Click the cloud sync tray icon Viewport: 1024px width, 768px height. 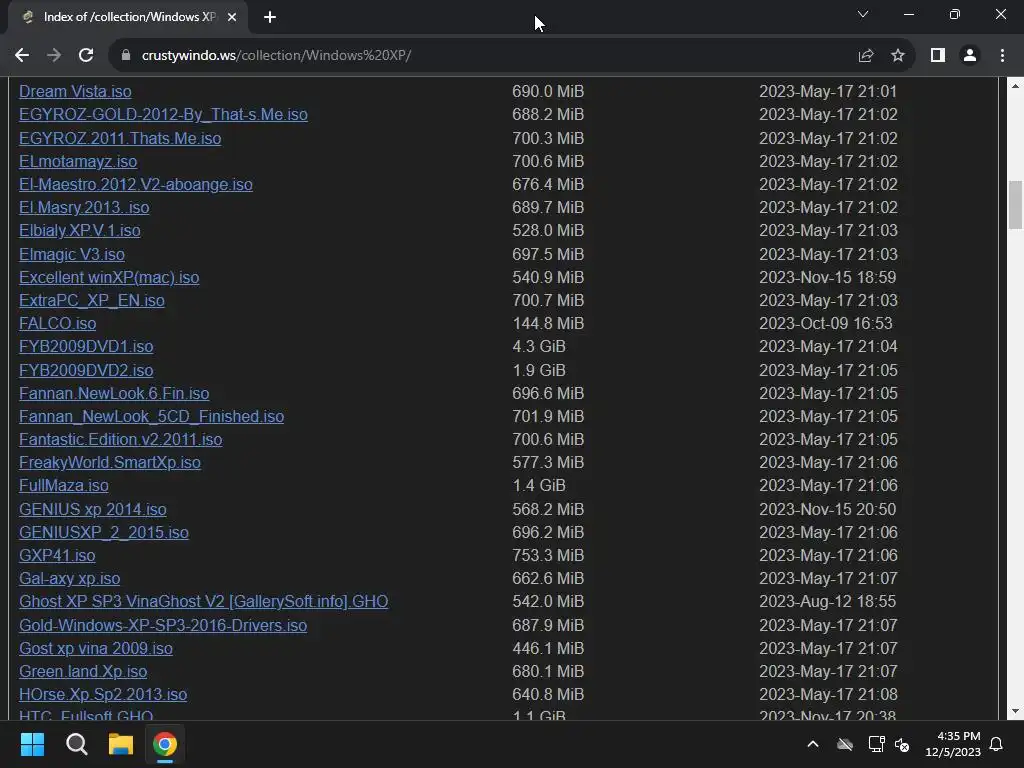point(845,744)
